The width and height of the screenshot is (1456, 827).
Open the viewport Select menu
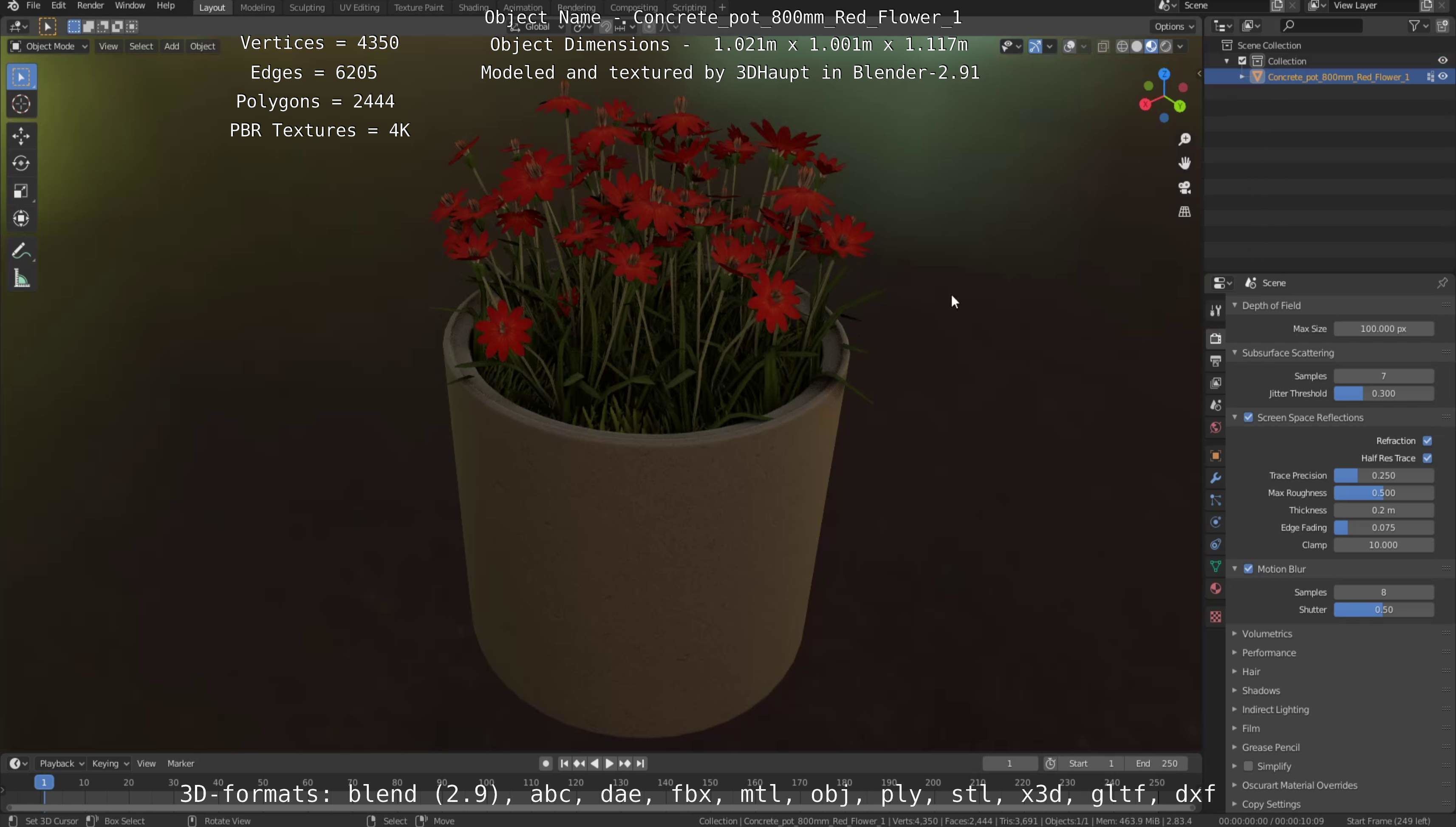click(x=141, y=47)
